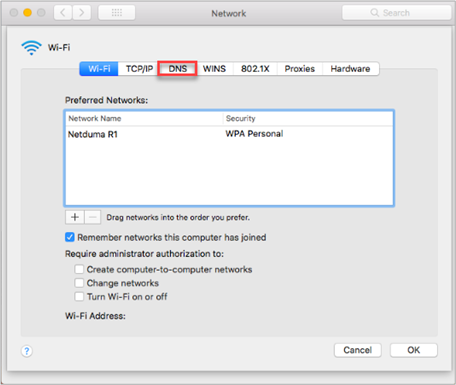456x385 pixels.
Task: Click the Security column header
Action: coord(308,118)
